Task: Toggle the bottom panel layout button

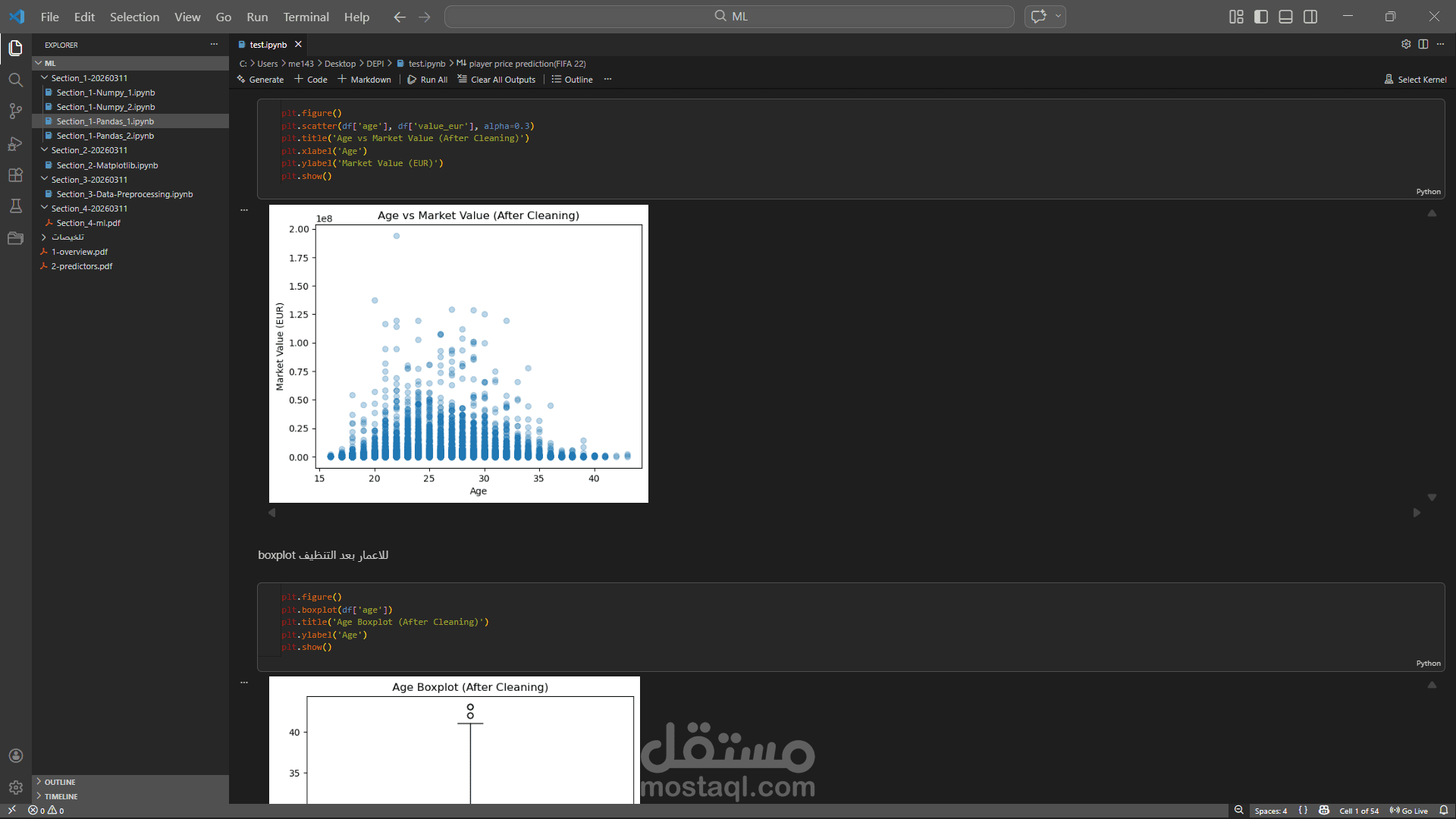Action: pos(1285,17)
